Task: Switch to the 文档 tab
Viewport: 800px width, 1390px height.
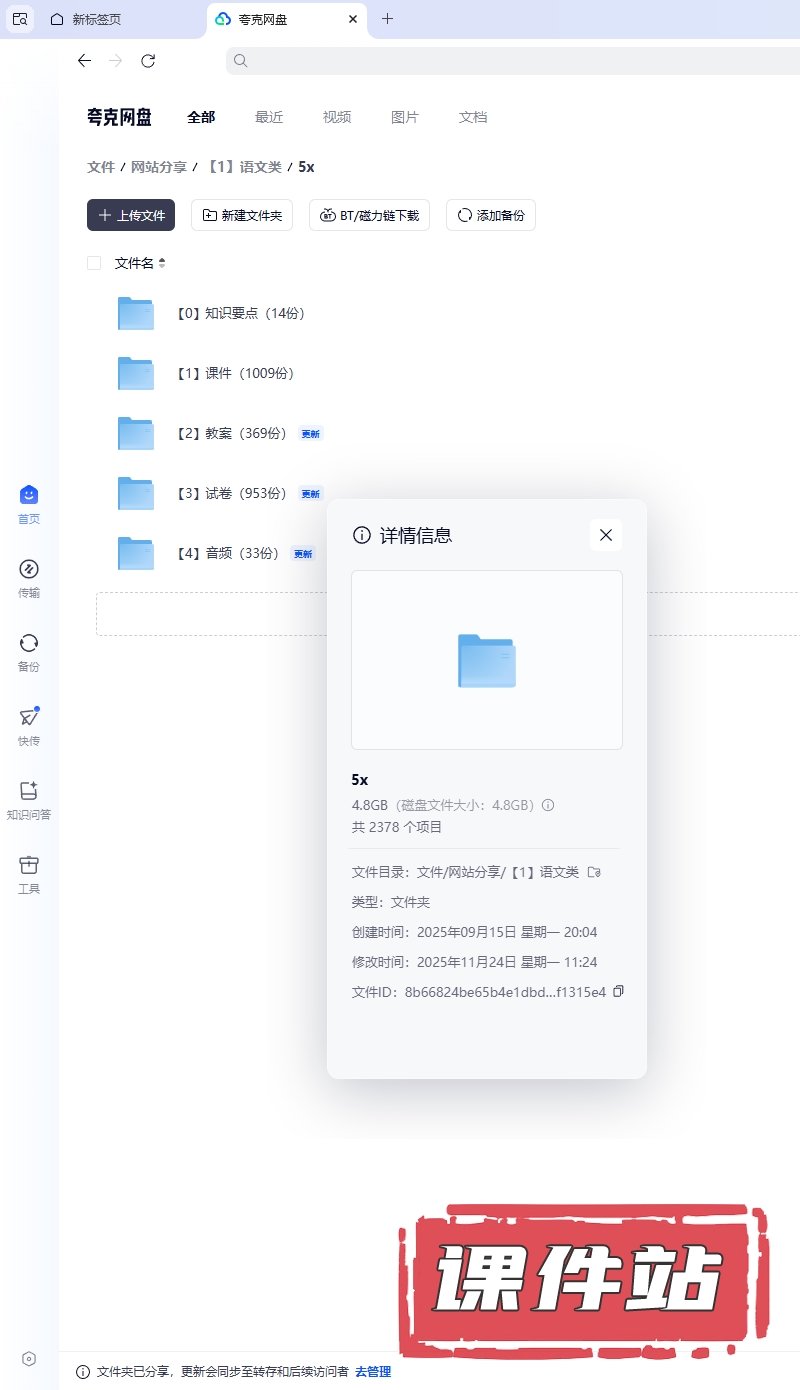Action: [x=473, y=117]
